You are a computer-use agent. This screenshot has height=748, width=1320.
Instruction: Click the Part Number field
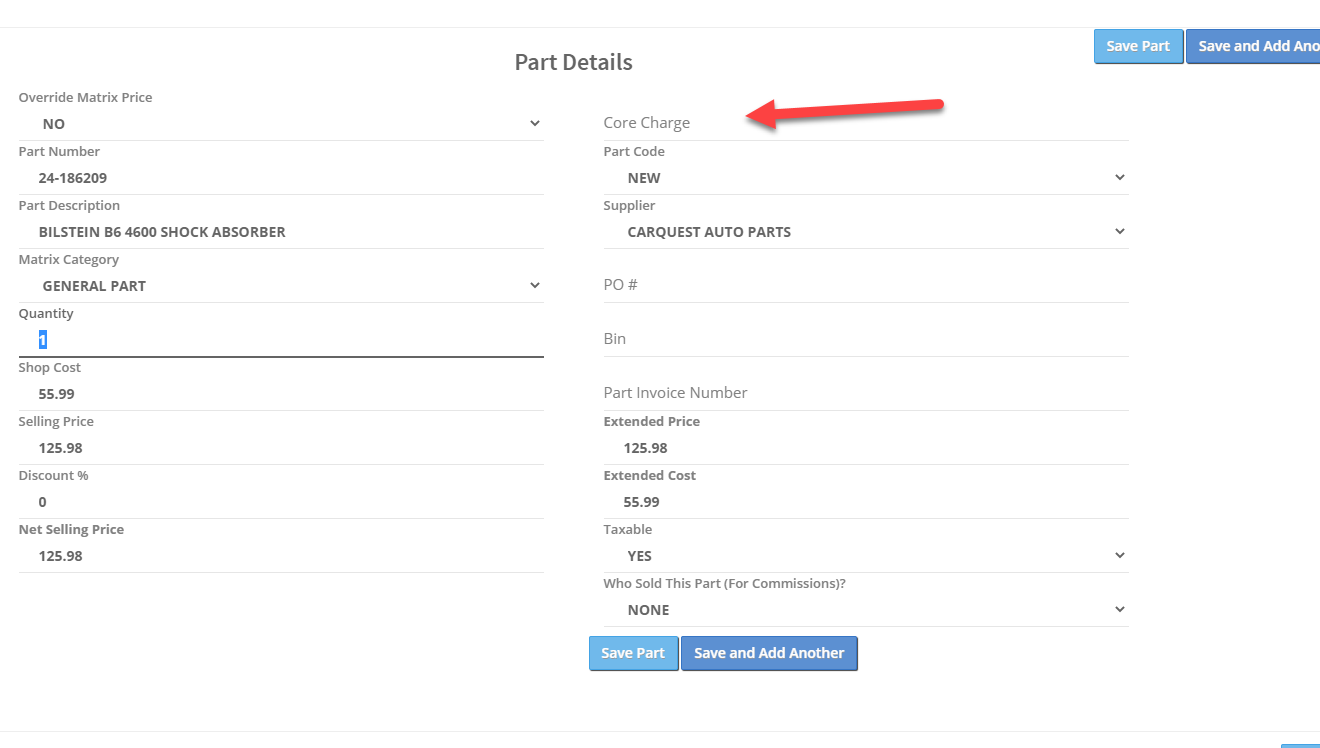[x=280, y=178]
